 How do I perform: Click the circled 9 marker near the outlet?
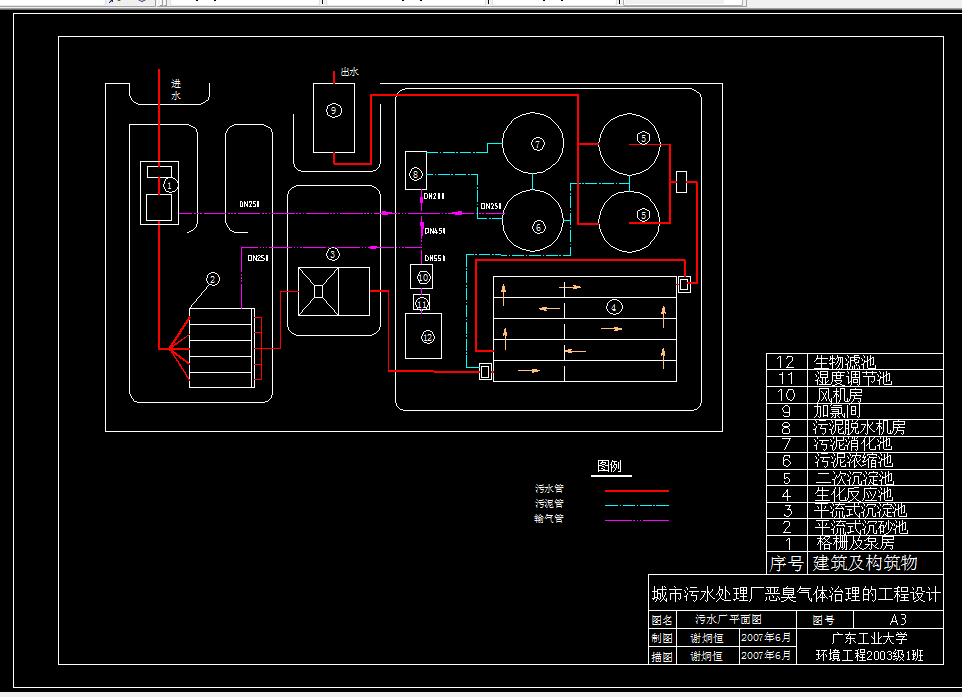click(334, 110)
